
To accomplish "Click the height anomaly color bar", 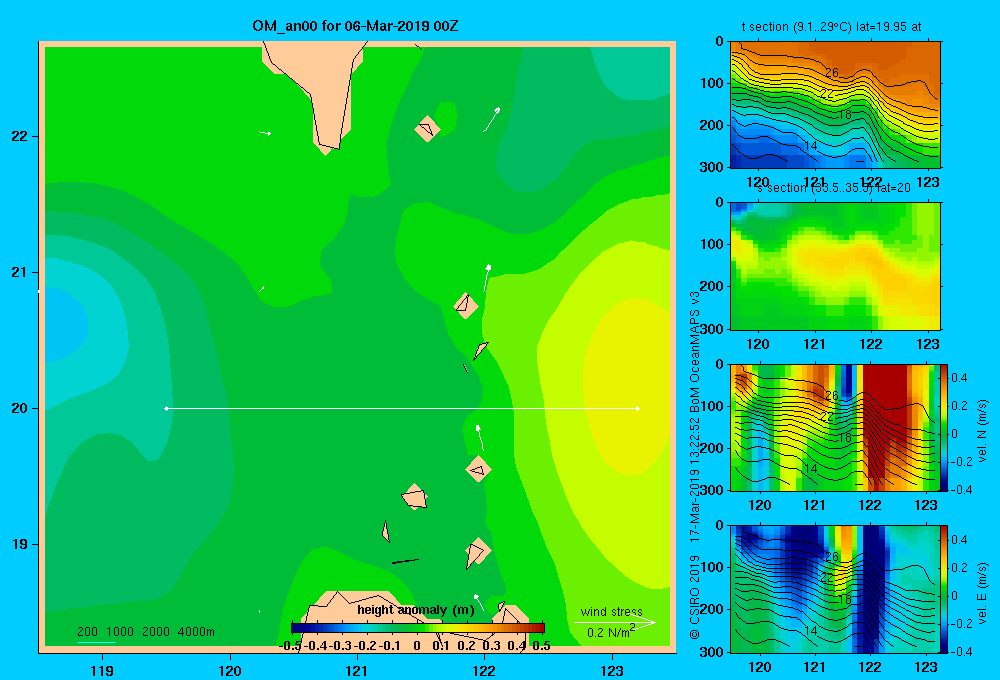I will tap(418, 628).
